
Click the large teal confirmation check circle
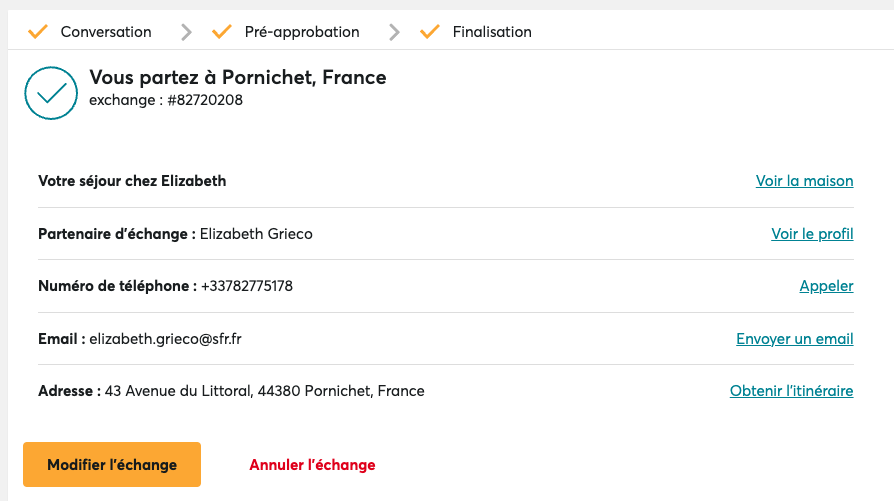pos(51,93)
